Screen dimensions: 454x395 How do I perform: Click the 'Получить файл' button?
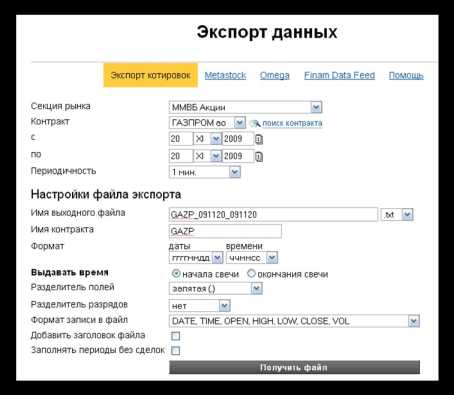coord(294,367)
